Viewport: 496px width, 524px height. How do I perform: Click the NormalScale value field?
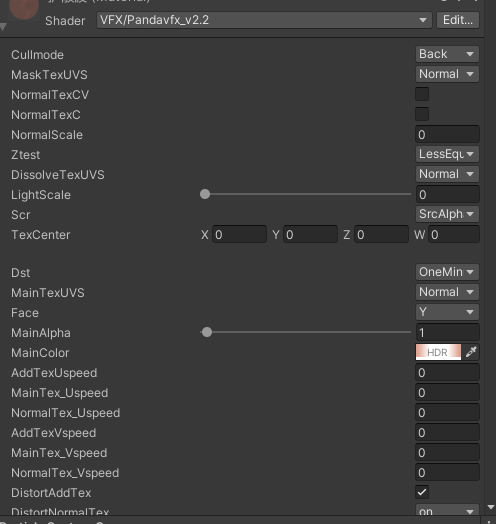[447, 134]
